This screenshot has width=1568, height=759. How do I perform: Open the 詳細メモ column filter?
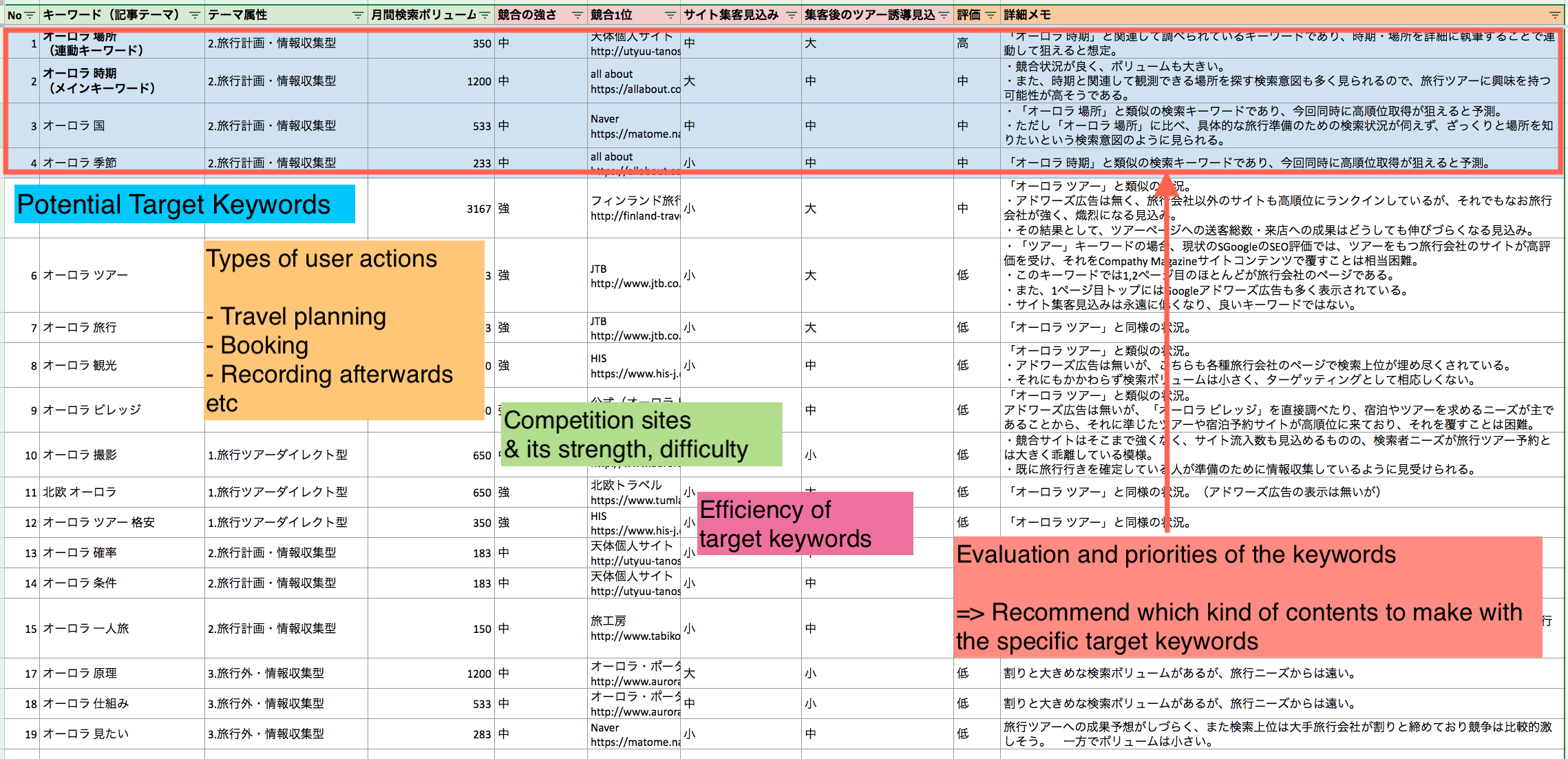click(x=1555, y=15)
